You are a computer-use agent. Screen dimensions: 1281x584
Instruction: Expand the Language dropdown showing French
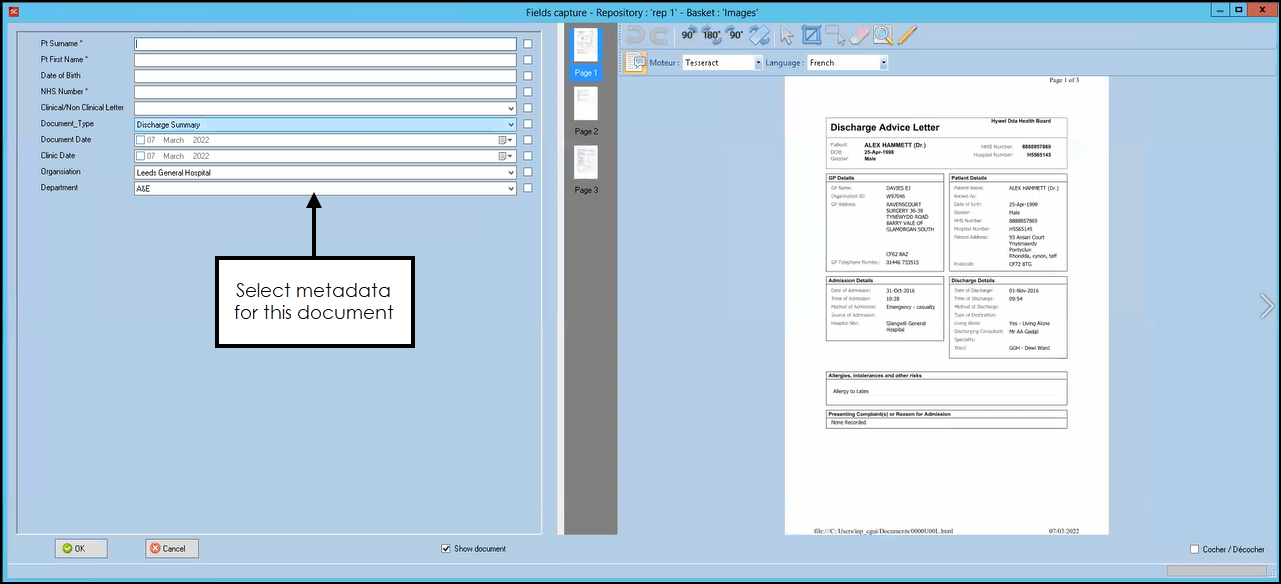883,63
